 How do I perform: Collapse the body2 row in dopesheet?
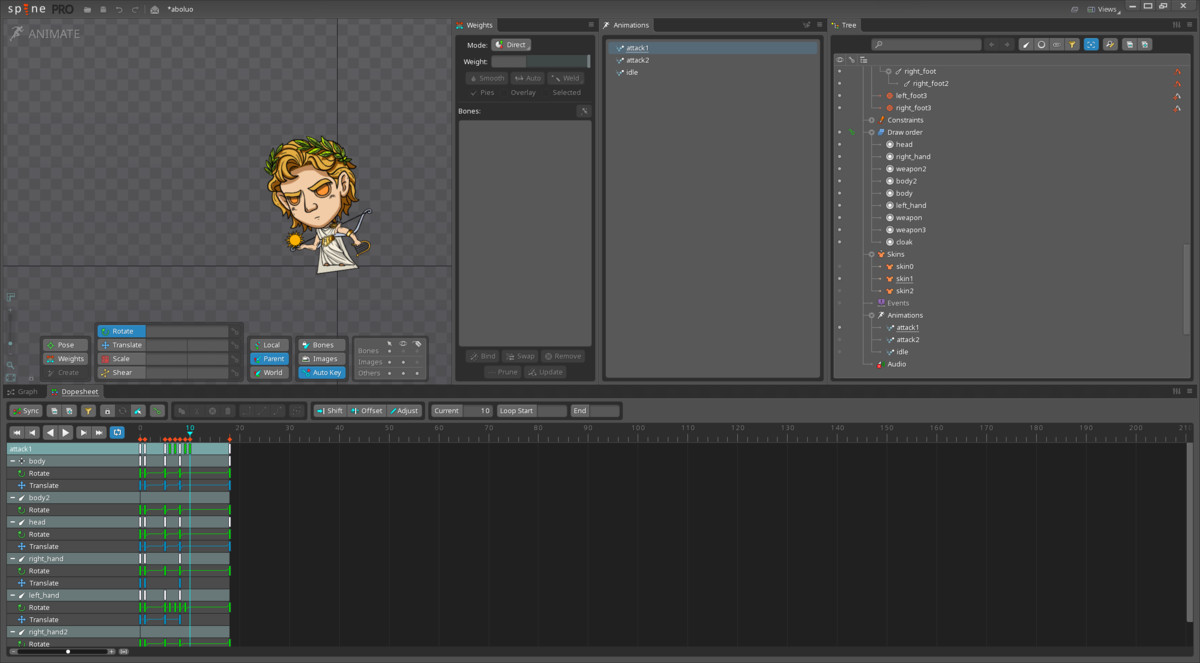[12, 498]
